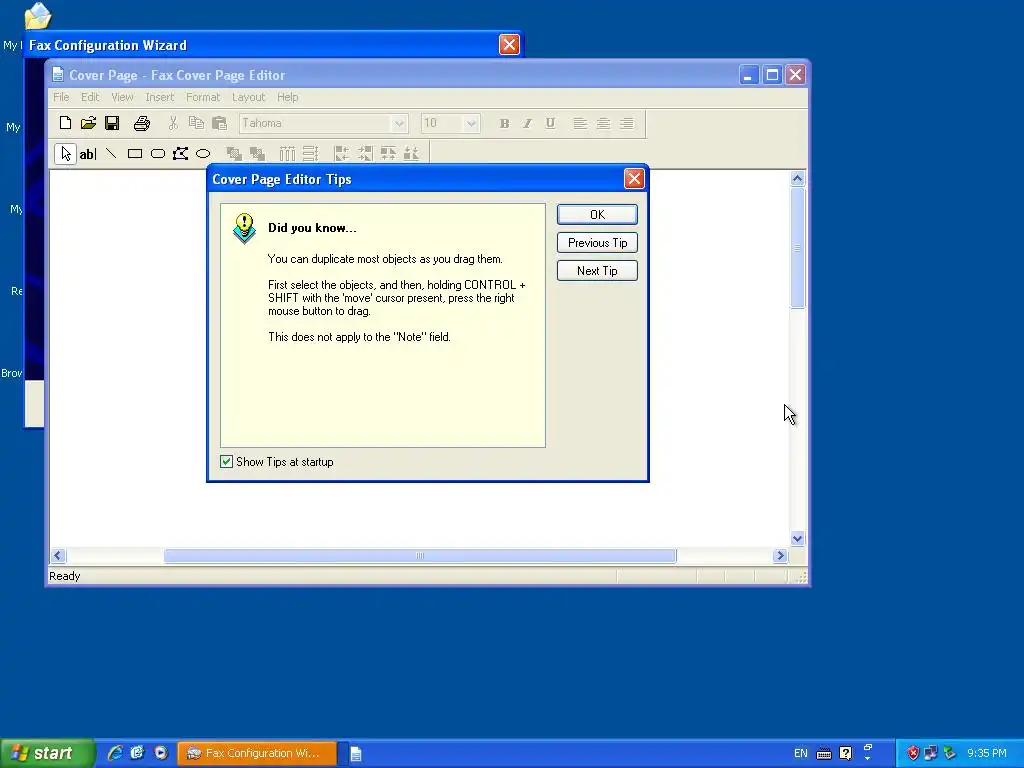This screenshot has width=1024, height=768.
Task: Open the font size 10 dropdown
Action: pos(471,123)
